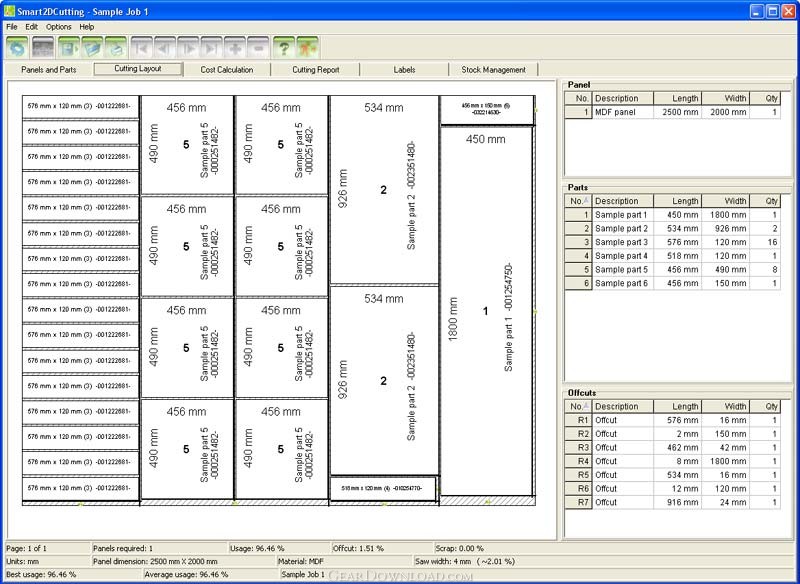Select Sample part 3 row in Parts

click(x=672, y=242)
